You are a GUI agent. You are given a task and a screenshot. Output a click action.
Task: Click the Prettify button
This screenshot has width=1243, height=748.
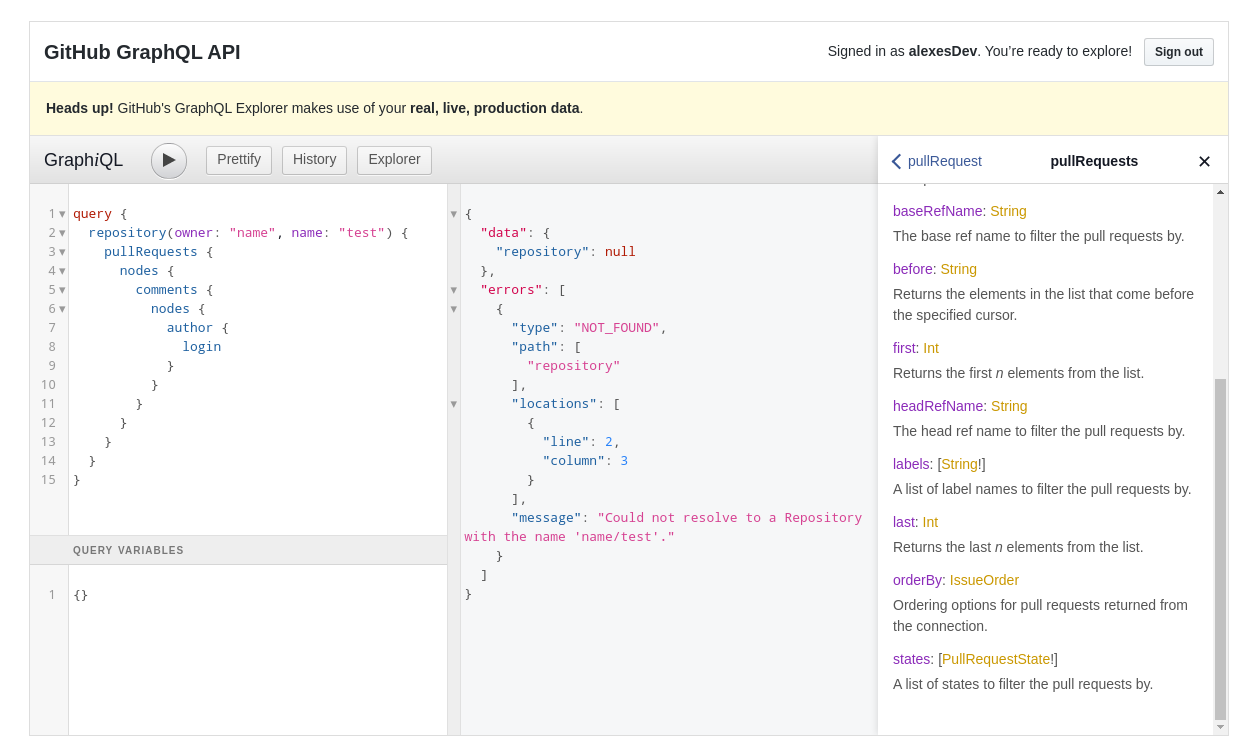click(239, 160)
